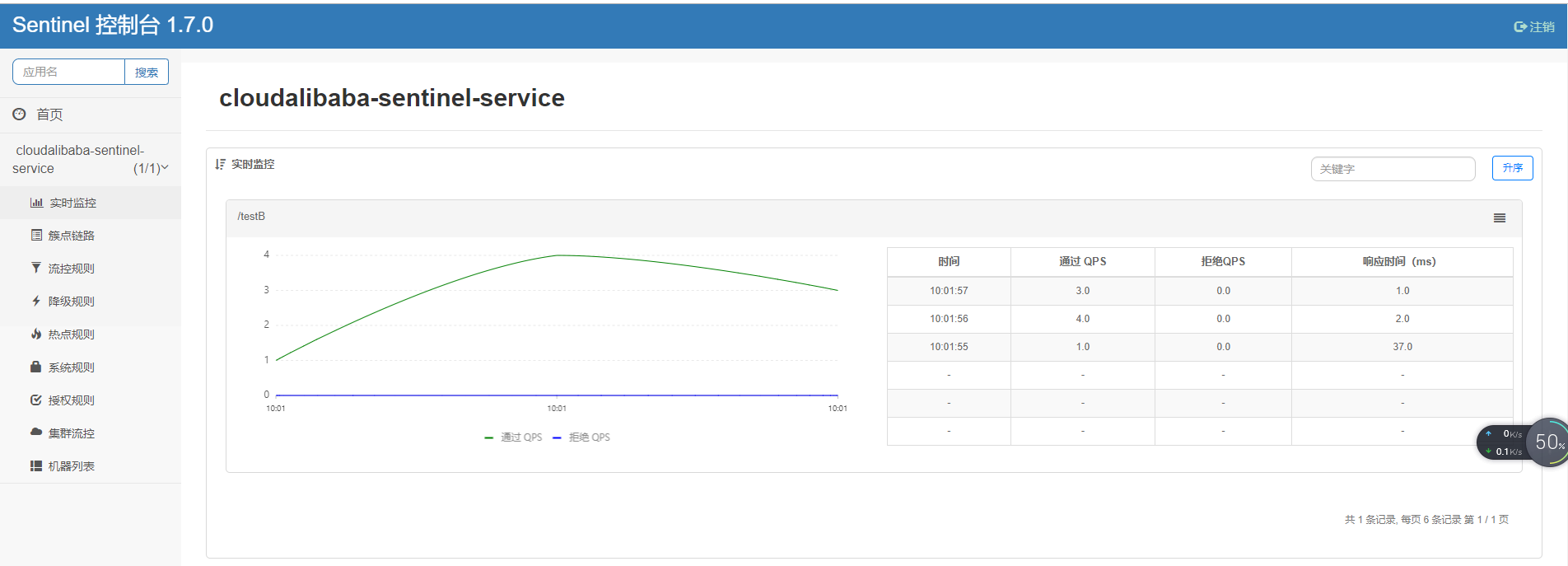
Task: Open the 集群流控 sidebar menu item
Action: pos(91,433)
